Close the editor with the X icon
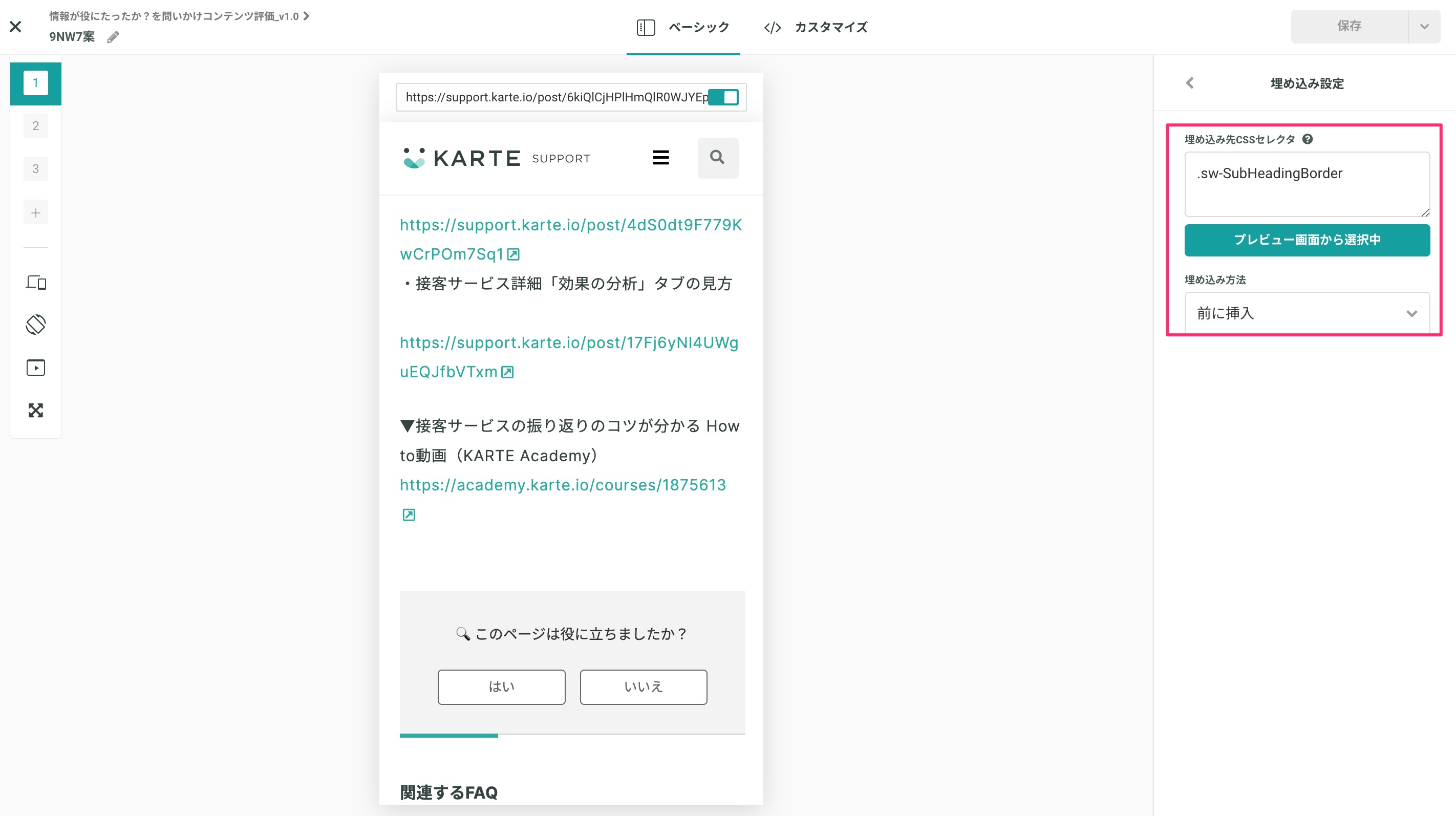 [x=16, y=27]
